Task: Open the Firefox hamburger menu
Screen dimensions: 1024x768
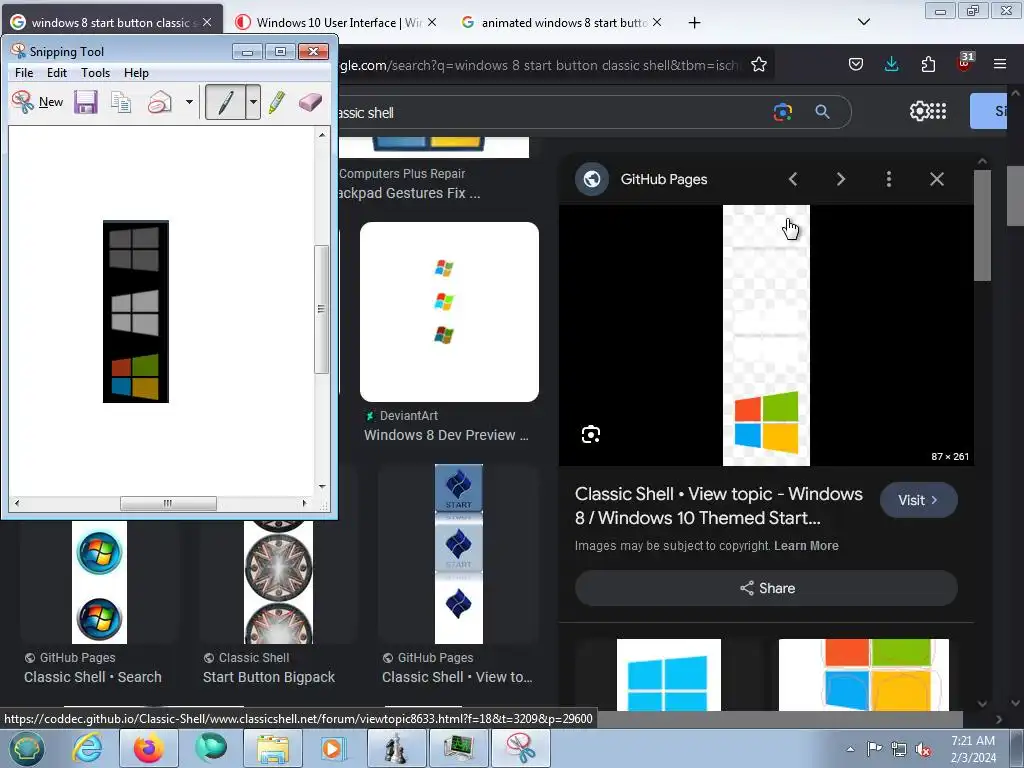Action: 1000,64
